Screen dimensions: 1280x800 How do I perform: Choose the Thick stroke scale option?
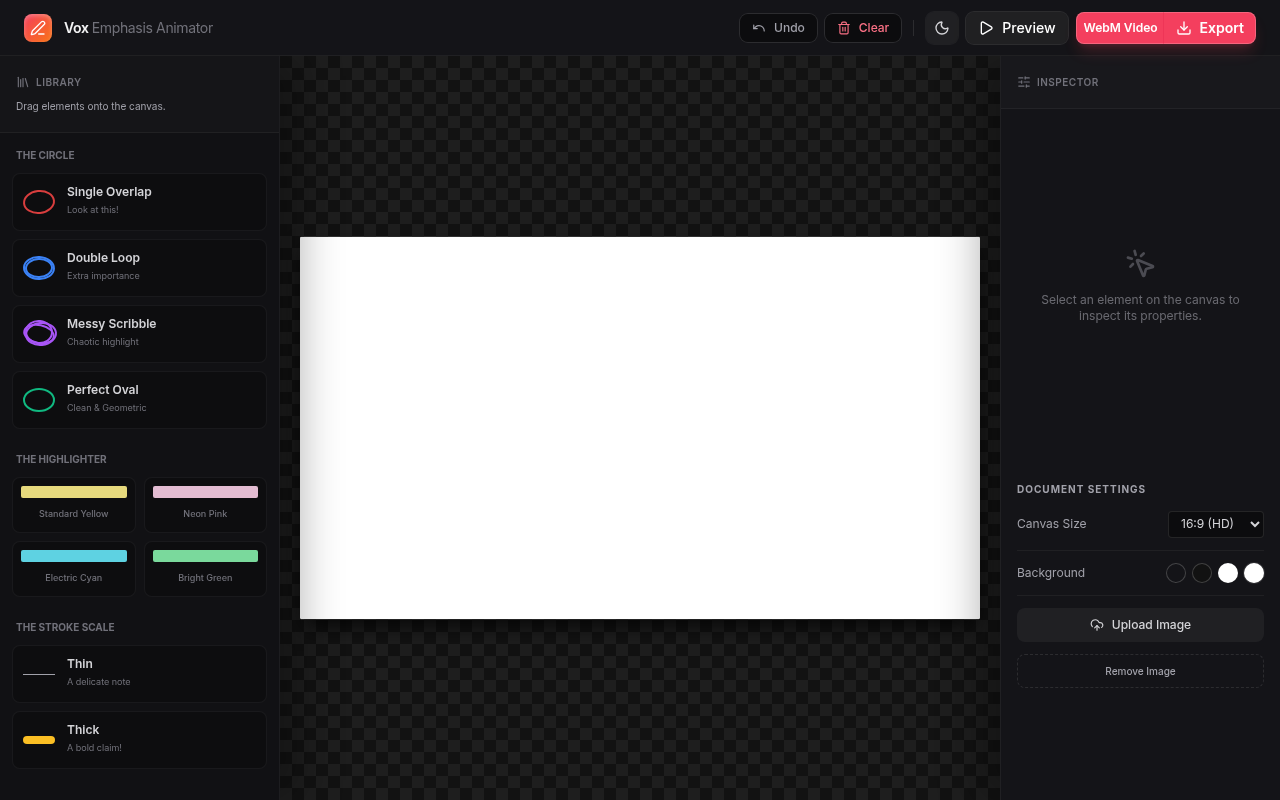(139, 740)
